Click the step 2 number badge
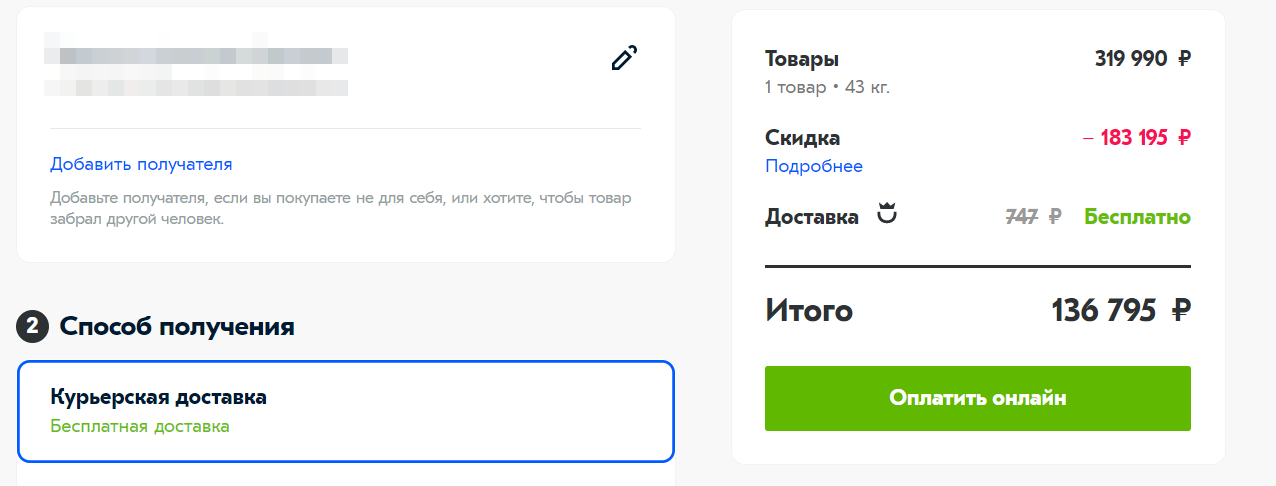This screenshot has width=1276, height=486. point(32,326)
